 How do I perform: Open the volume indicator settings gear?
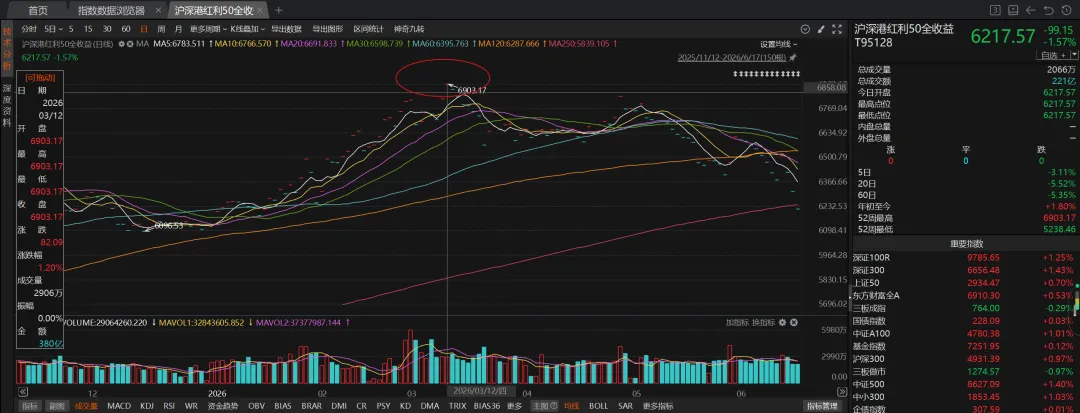pyautogui.click(x=783, y=322)
